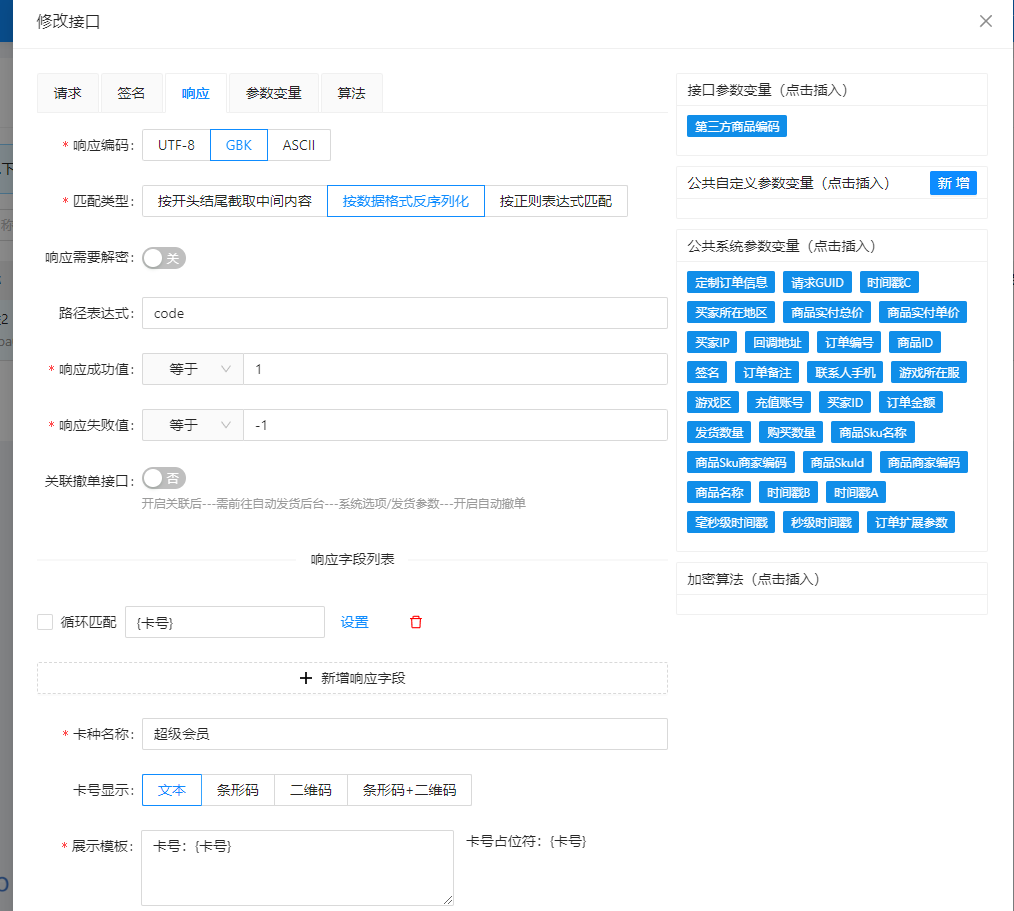Insert 商品实付单价 variable tag
1014x911 pixels.
point(923,312)
